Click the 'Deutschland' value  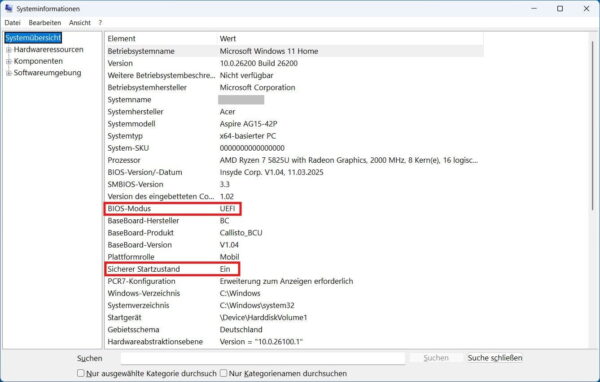241,330
